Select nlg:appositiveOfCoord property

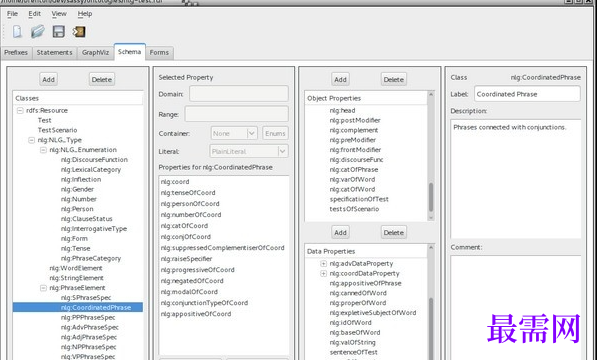point(196,314)
